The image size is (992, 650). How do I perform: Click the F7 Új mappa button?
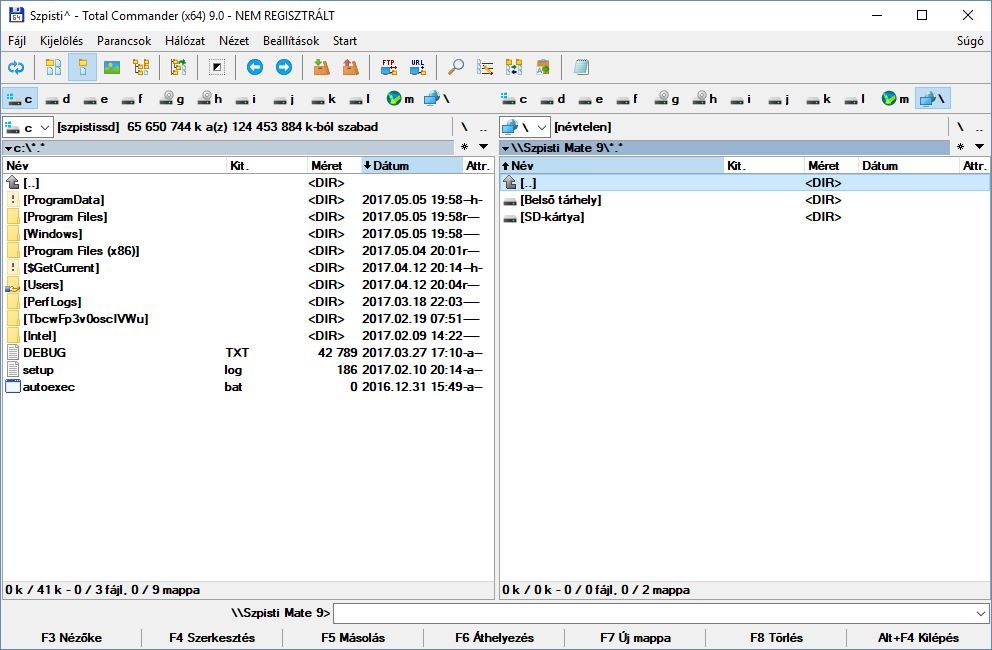coord(635,638)
